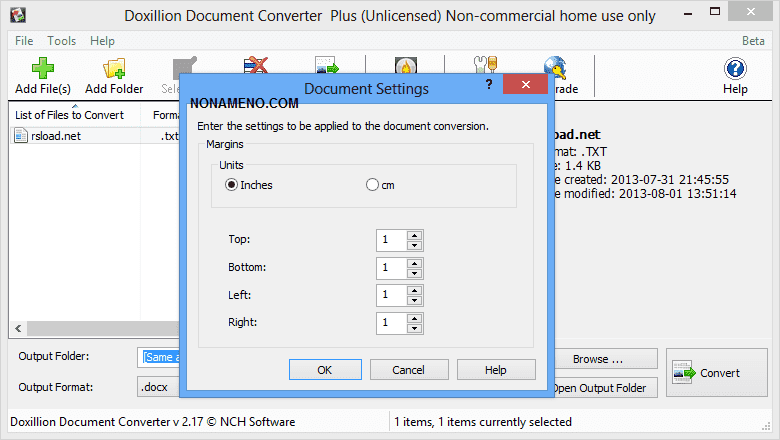Click the Convert button icon

coord(686,373)
